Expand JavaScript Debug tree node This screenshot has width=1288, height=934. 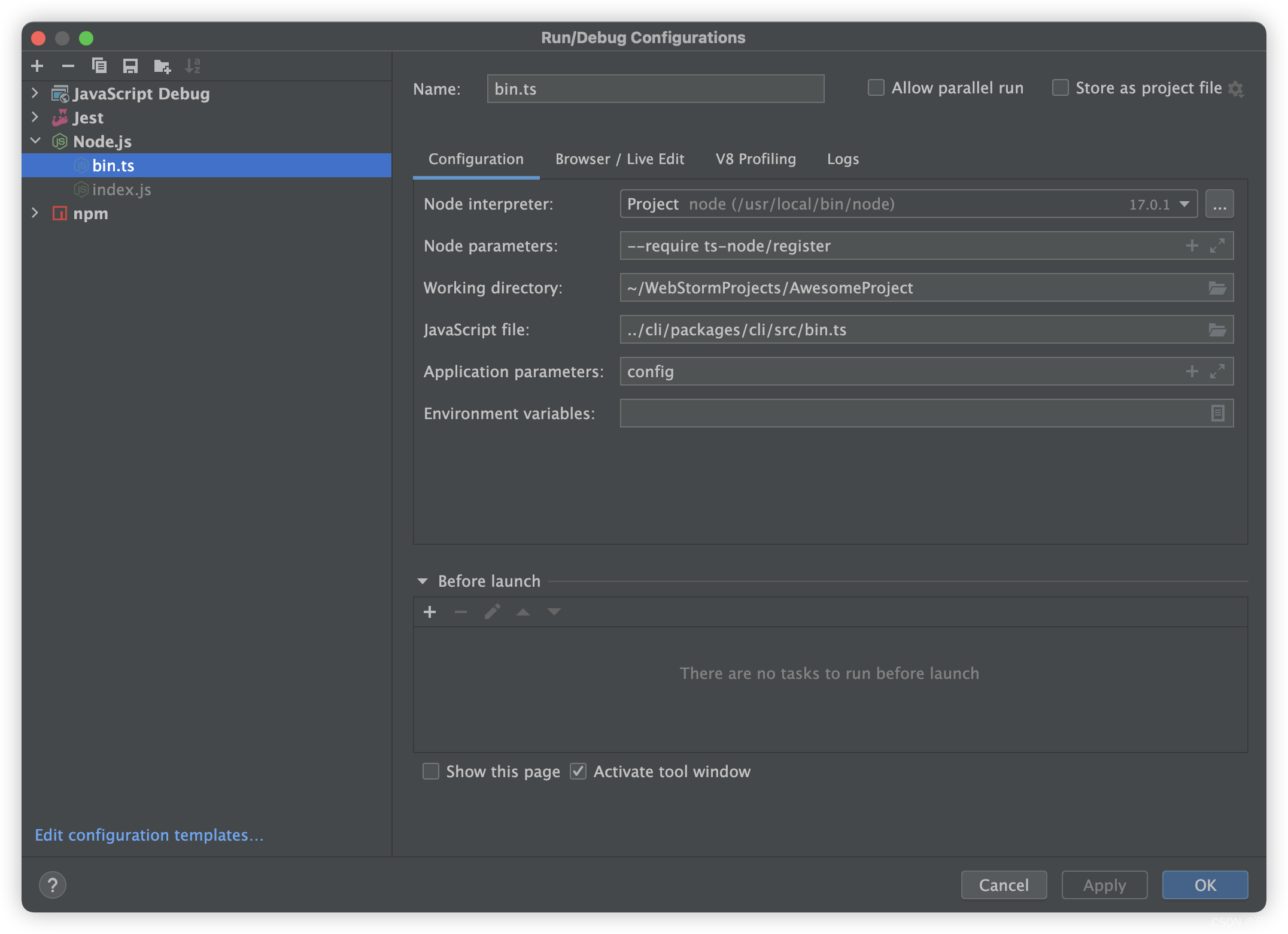35,93
